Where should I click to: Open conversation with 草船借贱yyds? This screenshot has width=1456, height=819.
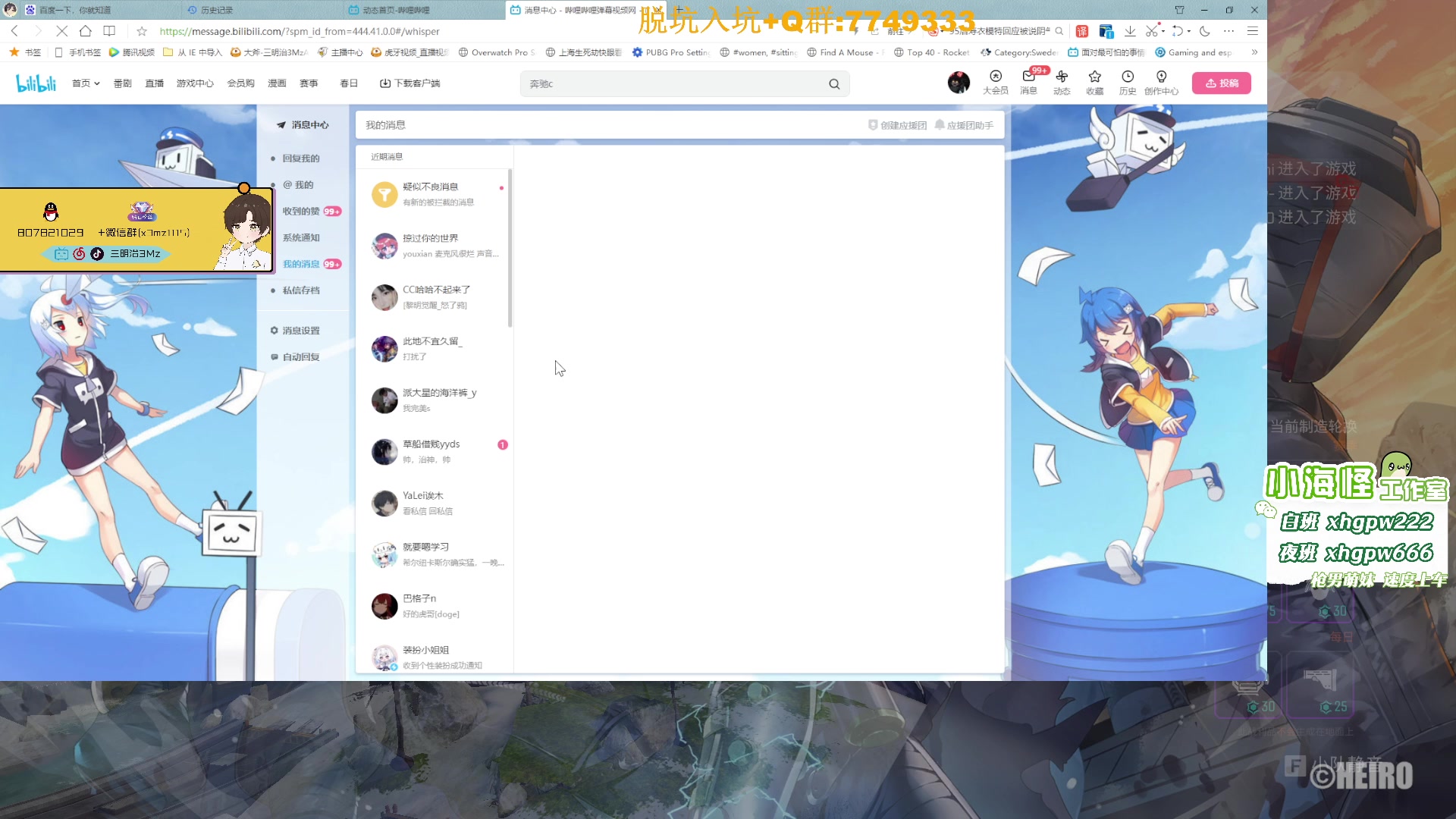[x=435, y=452]
